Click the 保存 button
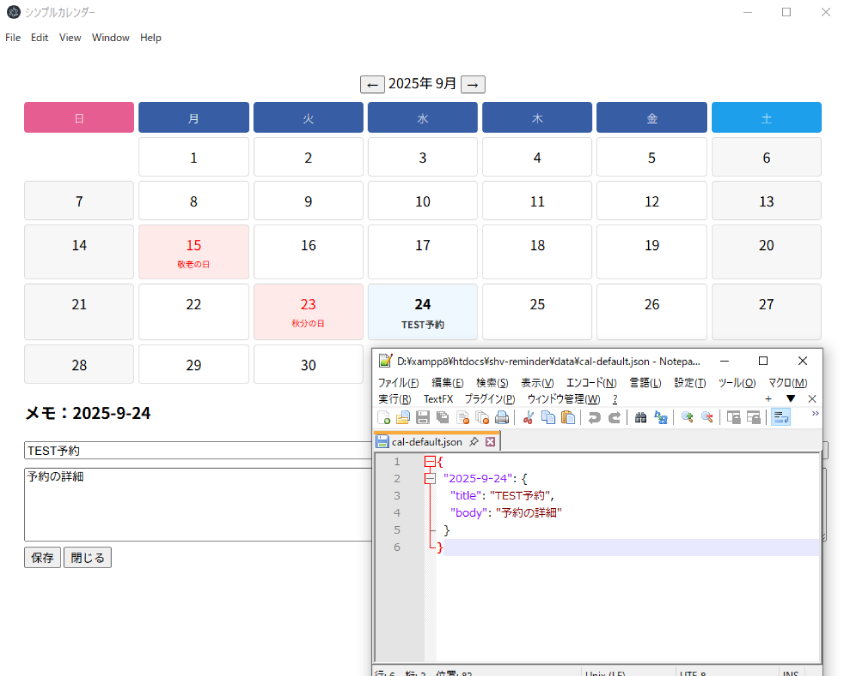 42,558
